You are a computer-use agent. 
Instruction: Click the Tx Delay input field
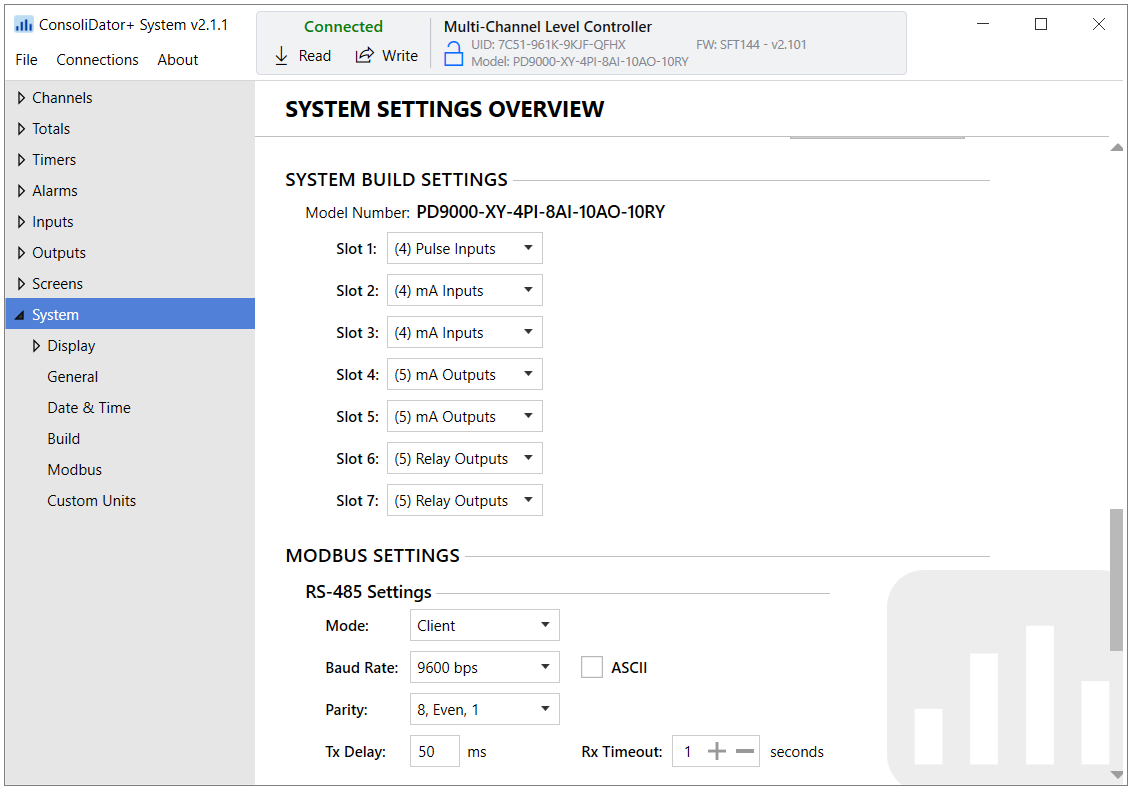pyautogui.click(x=434, y=751)
